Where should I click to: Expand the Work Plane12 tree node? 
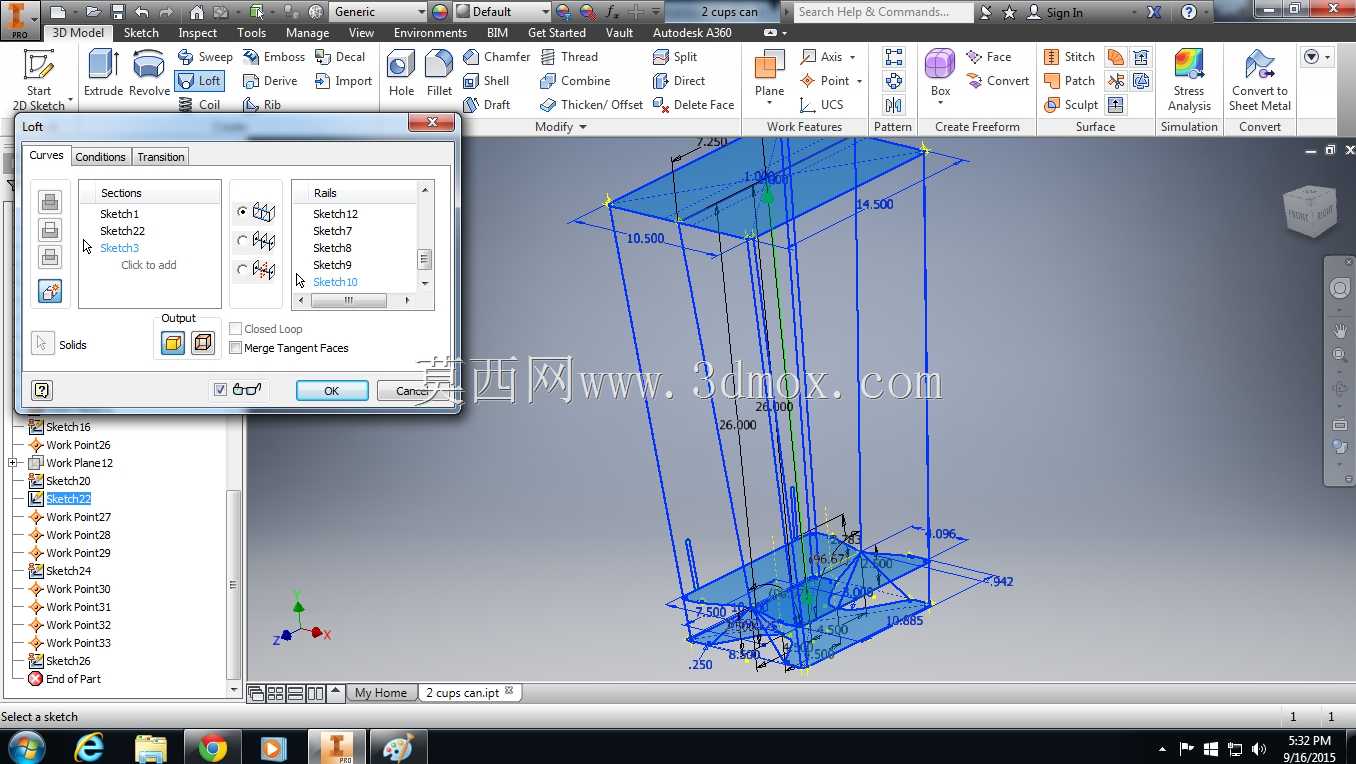[13, 463]
